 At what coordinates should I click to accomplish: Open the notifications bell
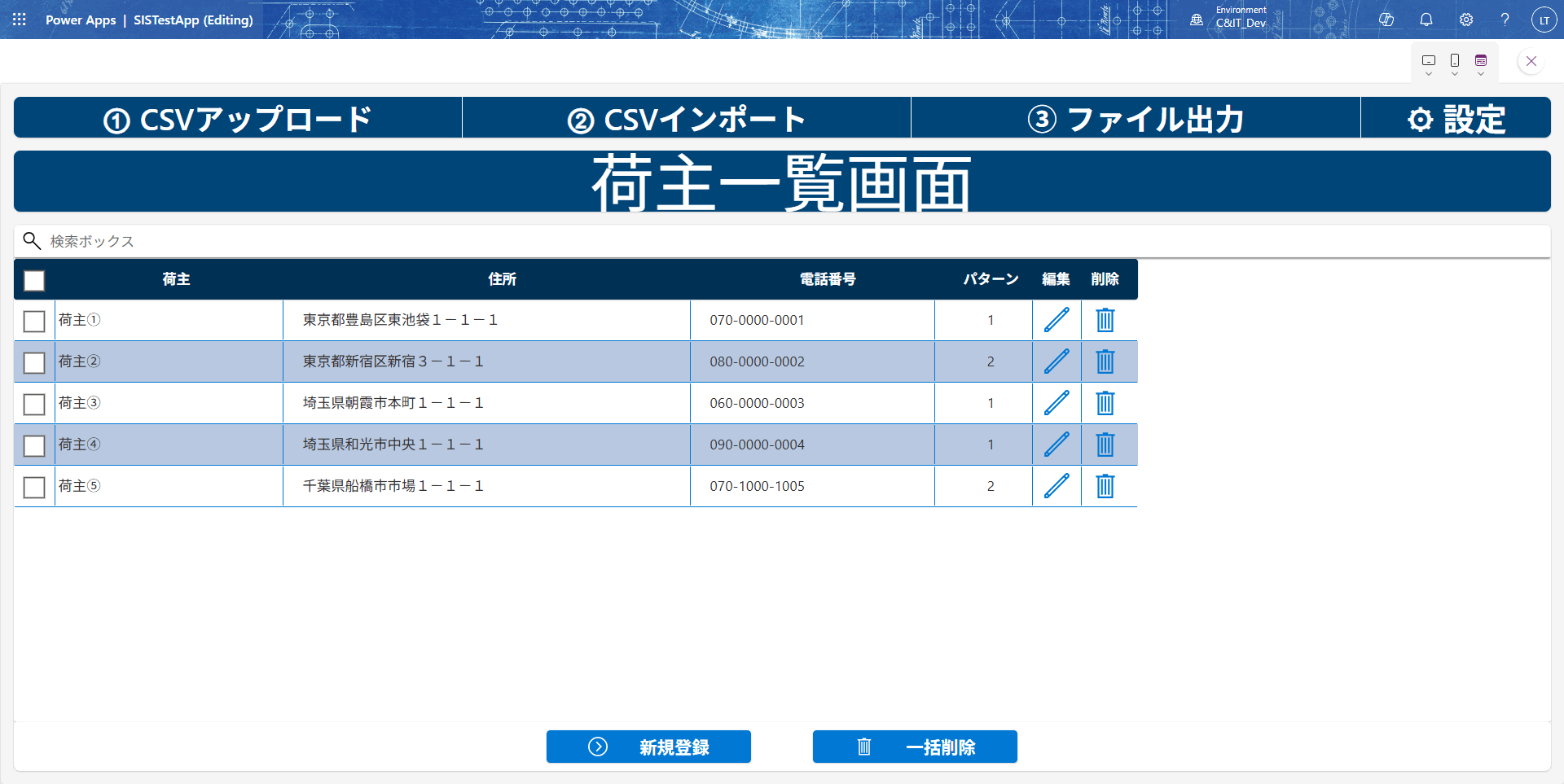(x=1426, y=20)
